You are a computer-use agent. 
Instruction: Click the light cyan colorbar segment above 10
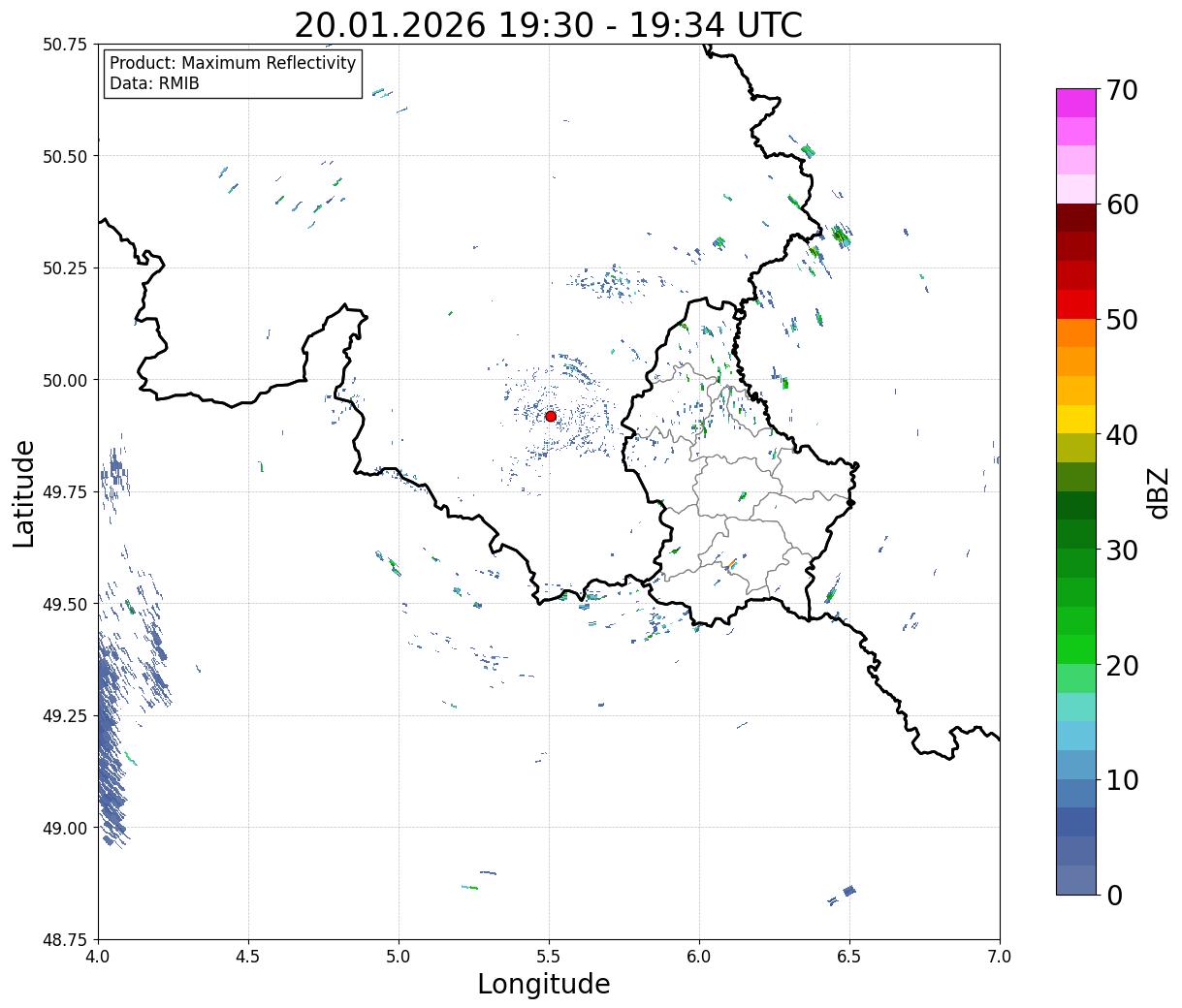point(1076,736)
